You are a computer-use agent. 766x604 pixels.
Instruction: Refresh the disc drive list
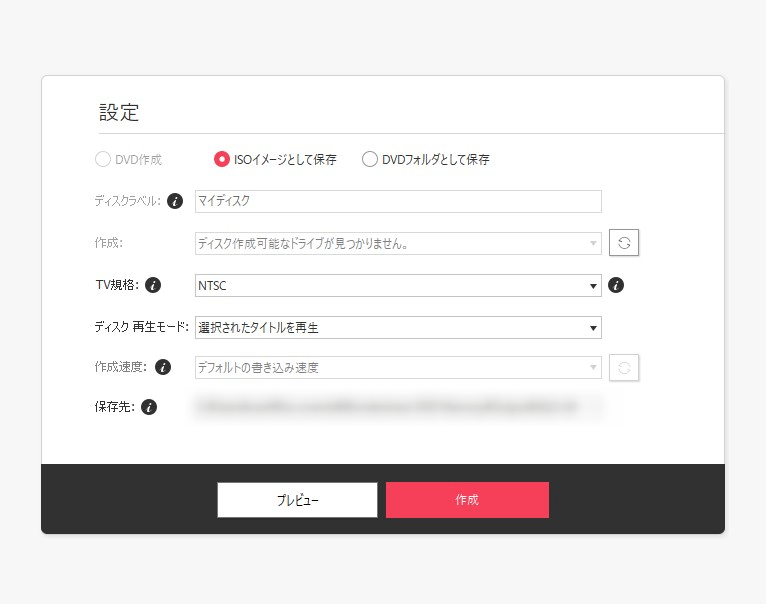coord(624,243)
